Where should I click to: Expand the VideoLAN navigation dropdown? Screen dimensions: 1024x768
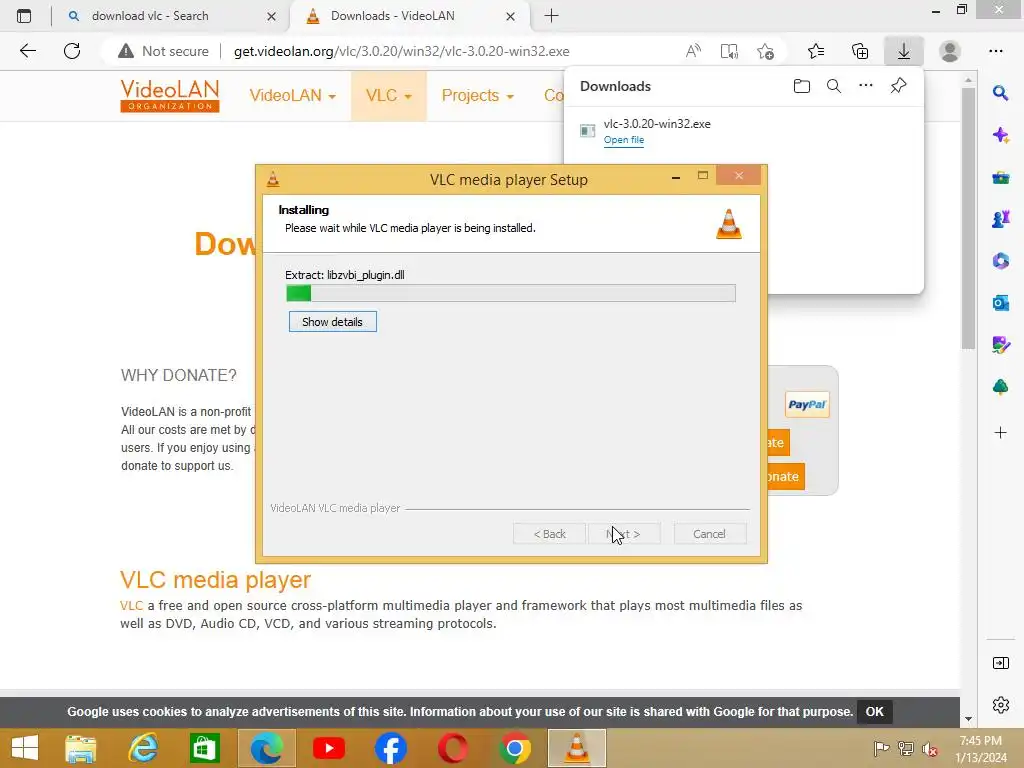tap(293, 95)
